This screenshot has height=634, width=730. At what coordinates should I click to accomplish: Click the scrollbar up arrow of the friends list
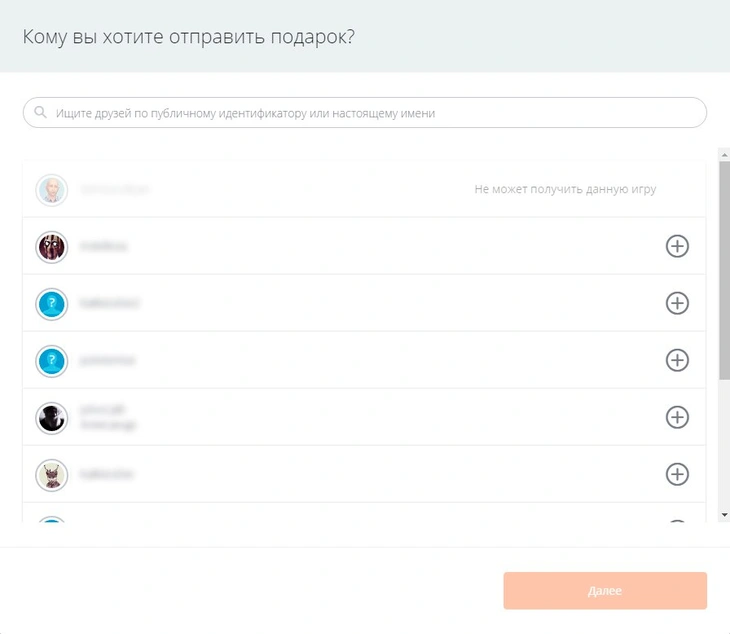pos(724,154)
